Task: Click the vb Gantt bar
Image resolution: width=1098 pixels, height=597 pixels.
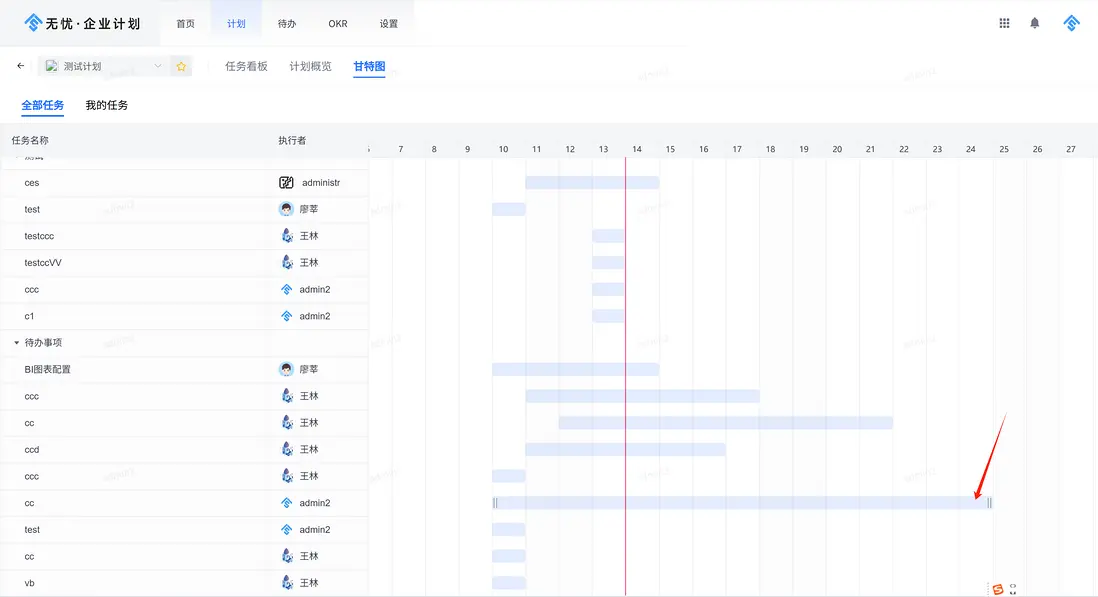Action: [x=509, y=583]
